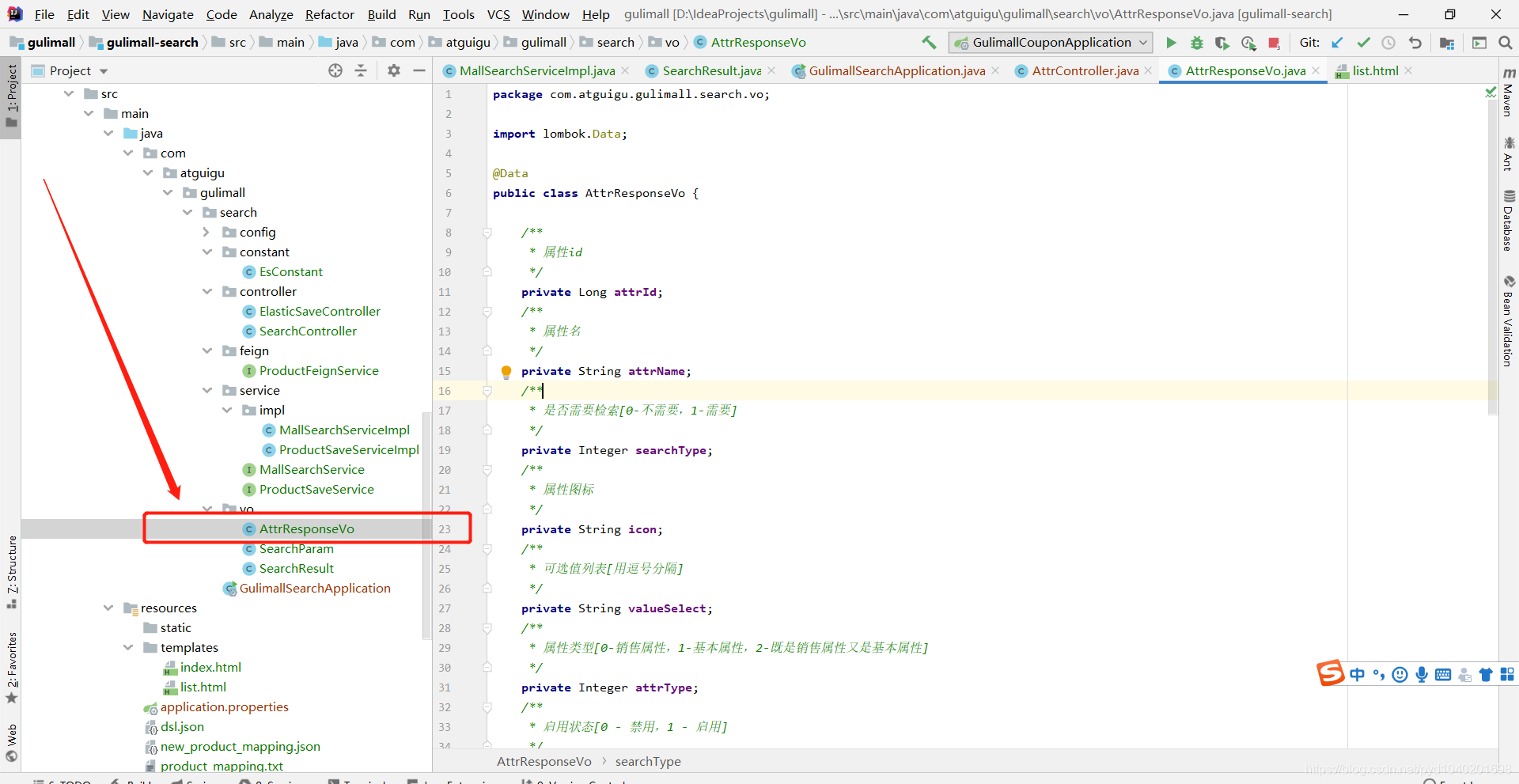Screen dimensions: 1519x784
Task: Revert changes with the rollback arrow icon
Action: pyautogui.click(x=1415, y=43)
